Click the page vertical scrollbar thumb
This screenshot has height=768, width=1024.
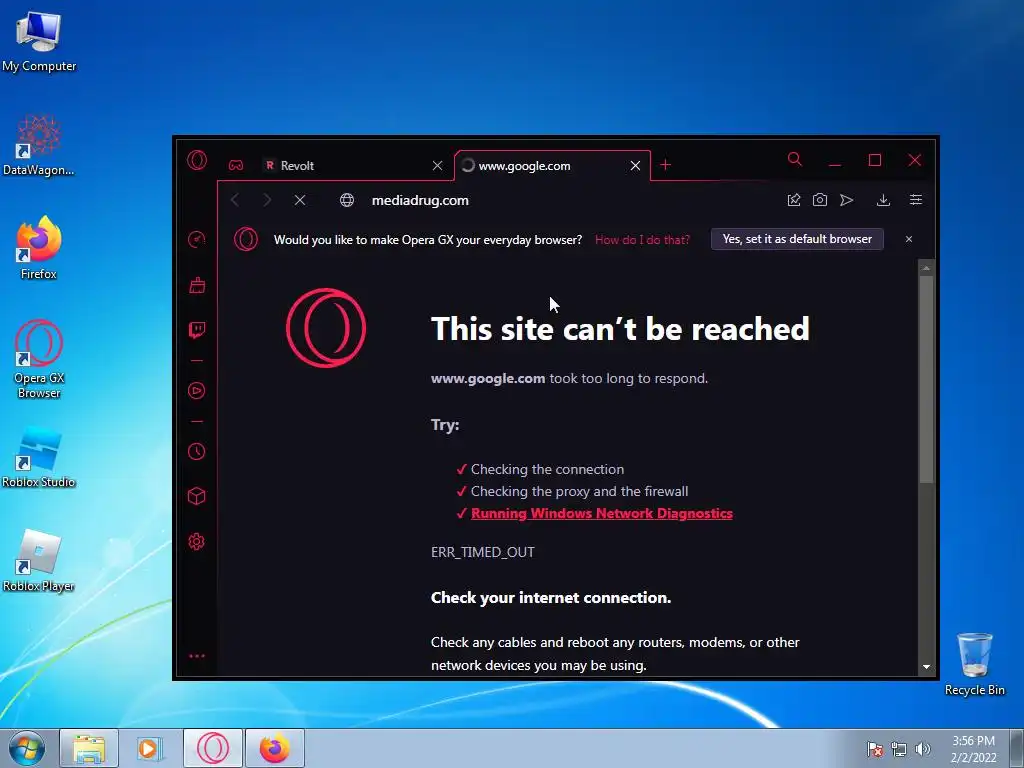926,379
